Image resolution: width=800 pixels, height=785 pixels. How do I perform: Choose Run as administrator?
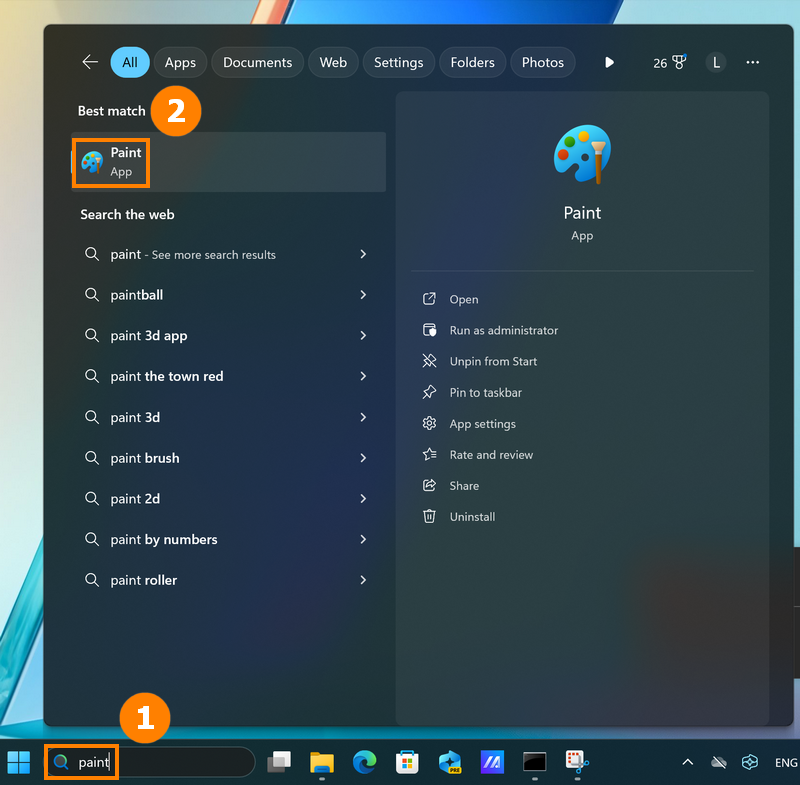point(504,331)
